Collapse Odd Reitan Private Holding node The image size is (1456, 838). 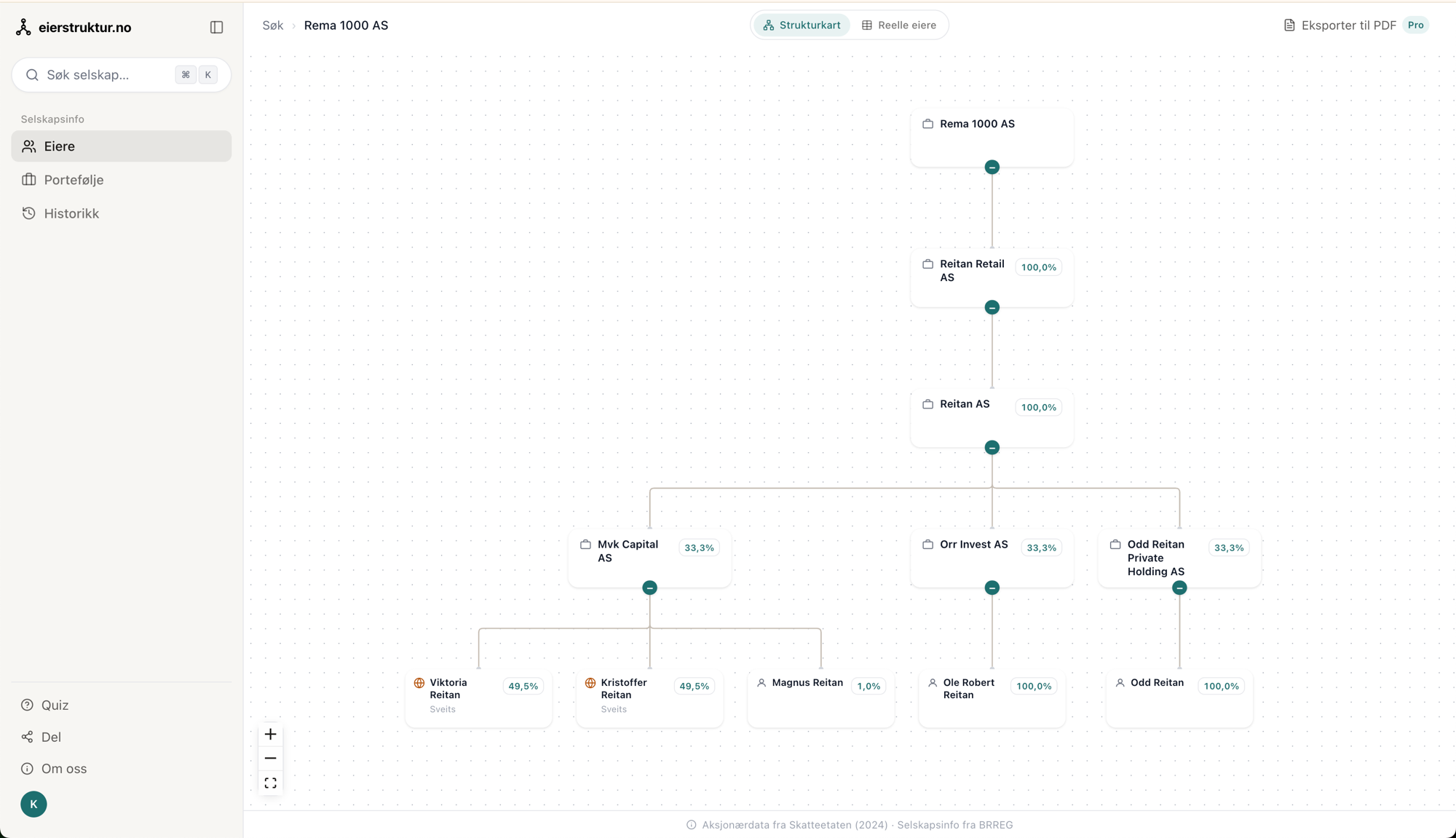tap(1179, 588)
